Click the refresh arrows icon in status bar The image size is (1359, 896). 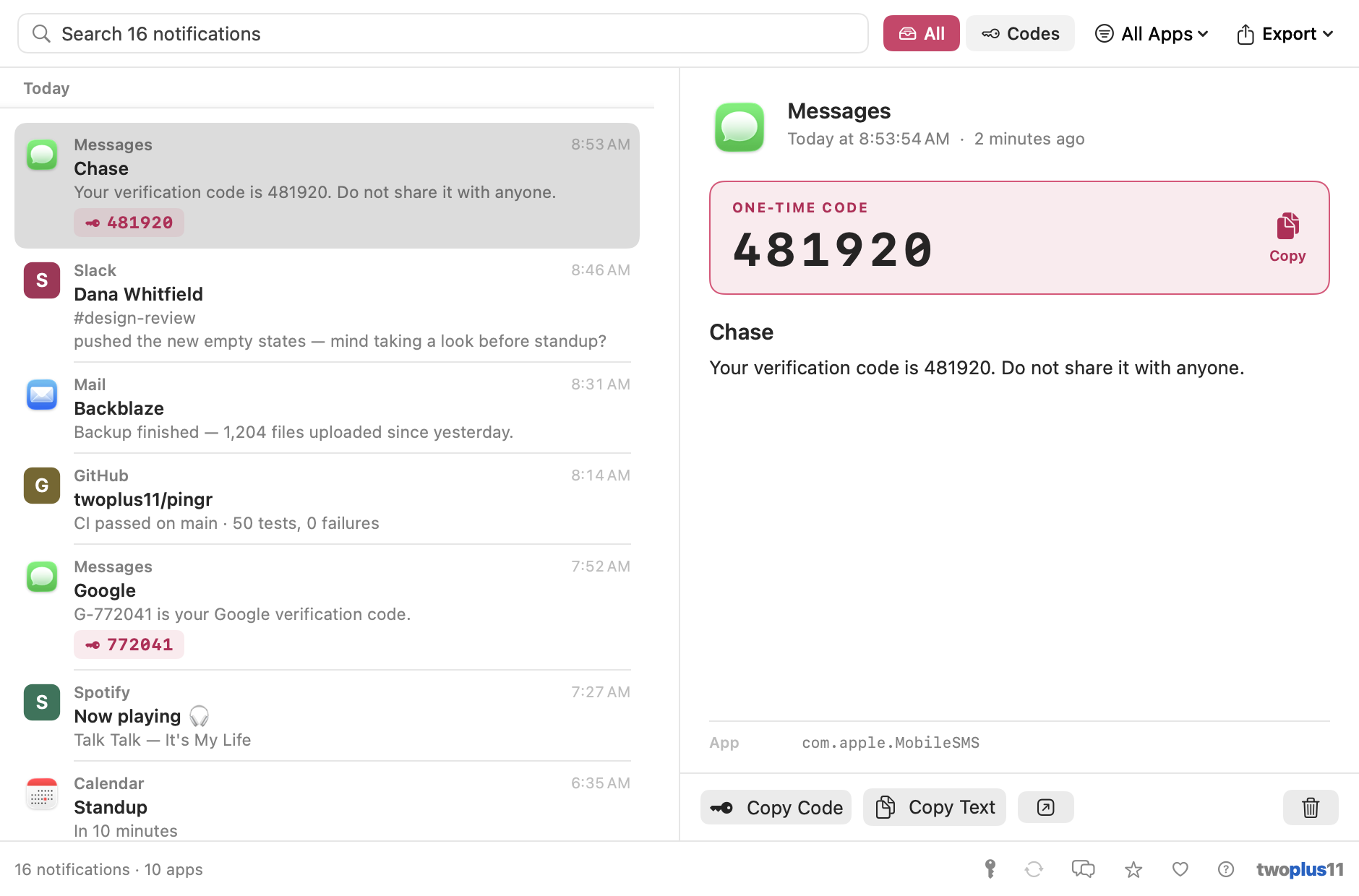(x=1034, y=869)
